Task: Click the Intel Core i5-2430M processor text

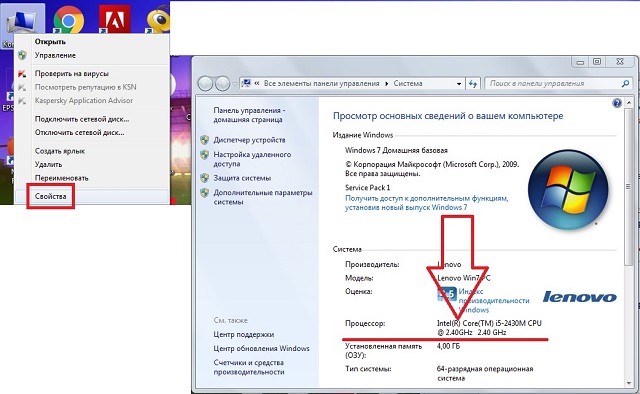Action: pos(489,327)
